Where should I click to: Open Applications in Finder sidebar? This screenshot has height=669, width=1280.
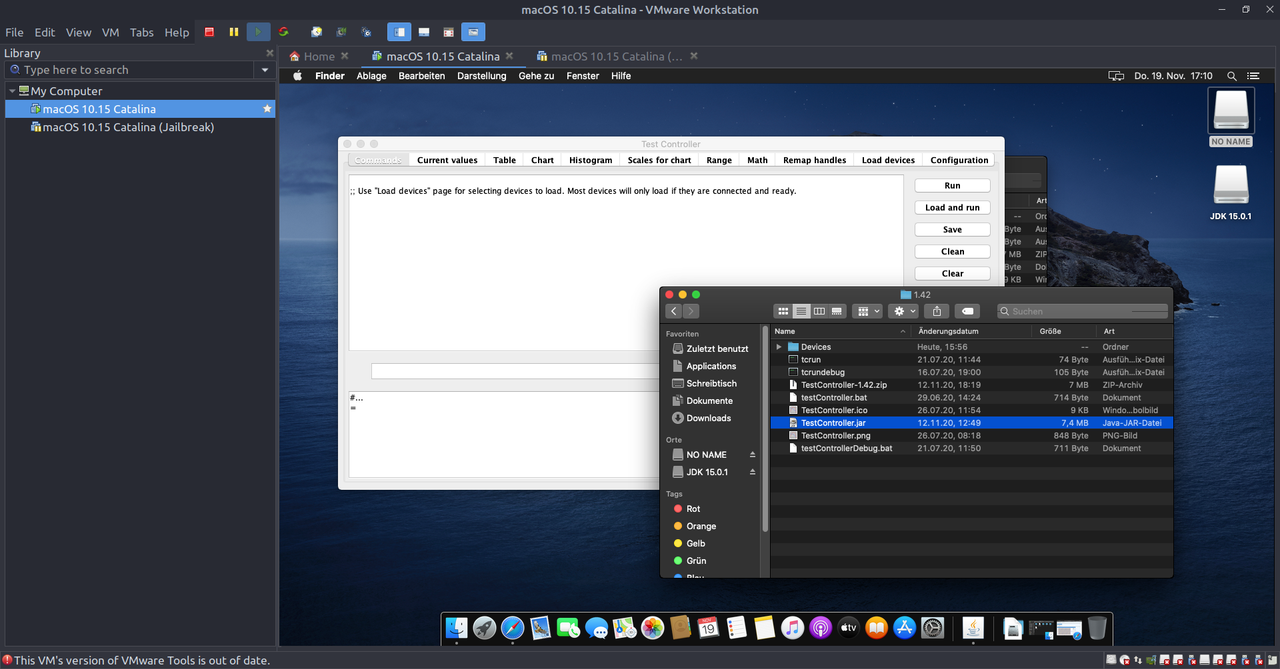pyautogui.click(x=711, y=366)
